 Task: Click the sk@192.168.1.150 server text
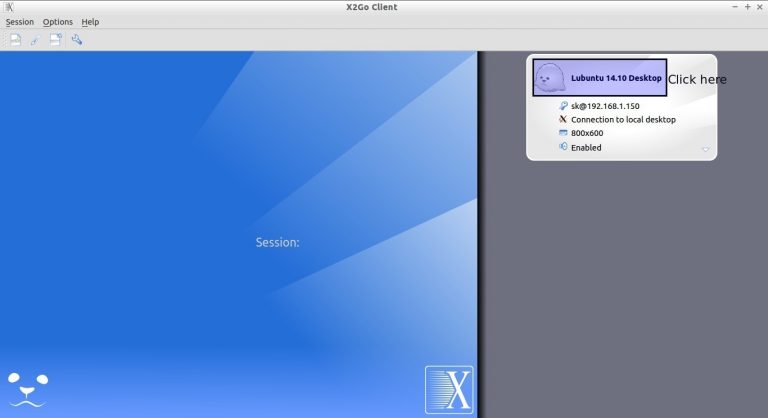pos(605,106)
